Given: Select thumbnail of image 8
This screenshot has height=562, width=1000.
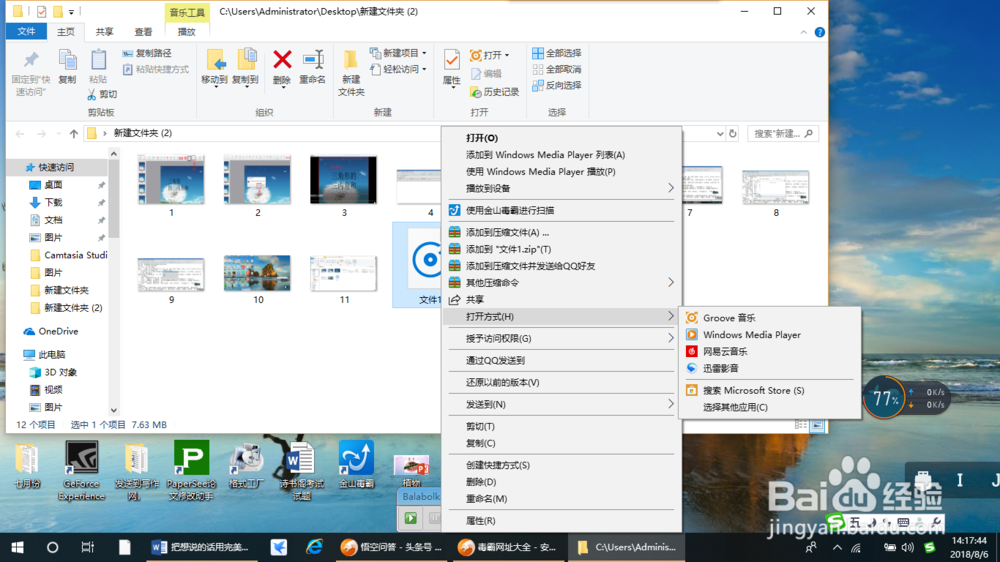Looking at the screenshot, I should click(776, 187).
